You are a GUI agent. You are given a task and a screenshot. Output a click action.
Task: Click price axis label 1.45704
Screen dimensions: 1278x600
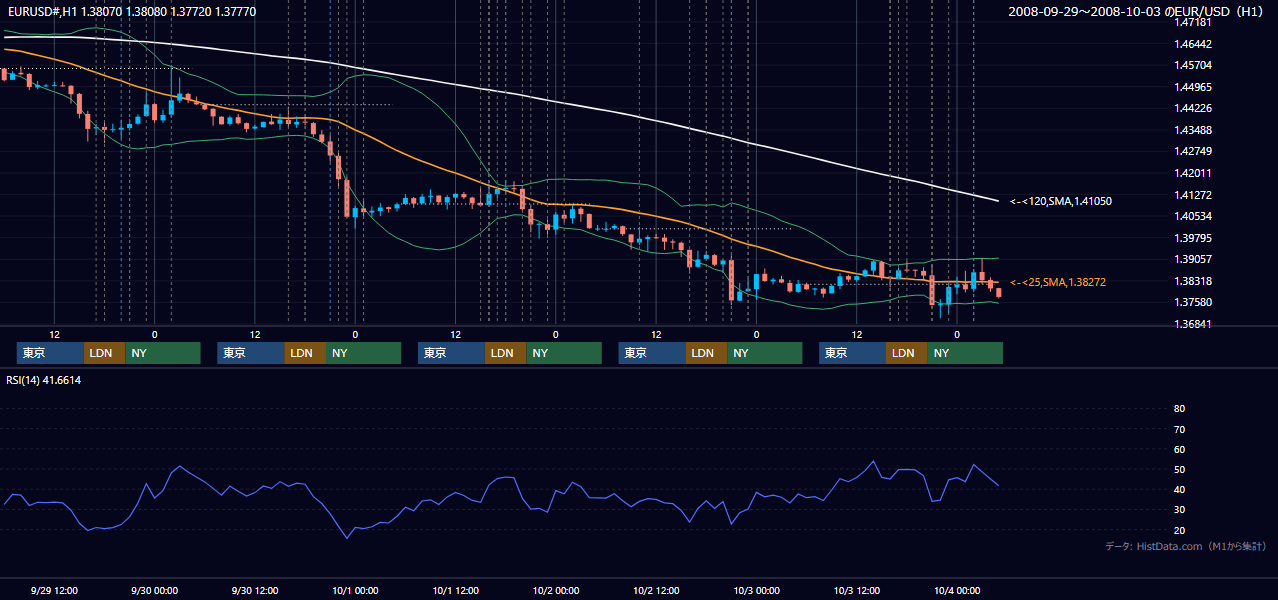coord(1193,65)
